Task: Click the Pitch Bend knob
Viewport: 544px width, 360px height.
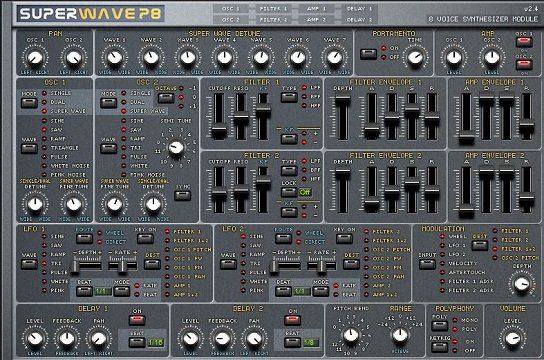Action: (x=351, y=335)
